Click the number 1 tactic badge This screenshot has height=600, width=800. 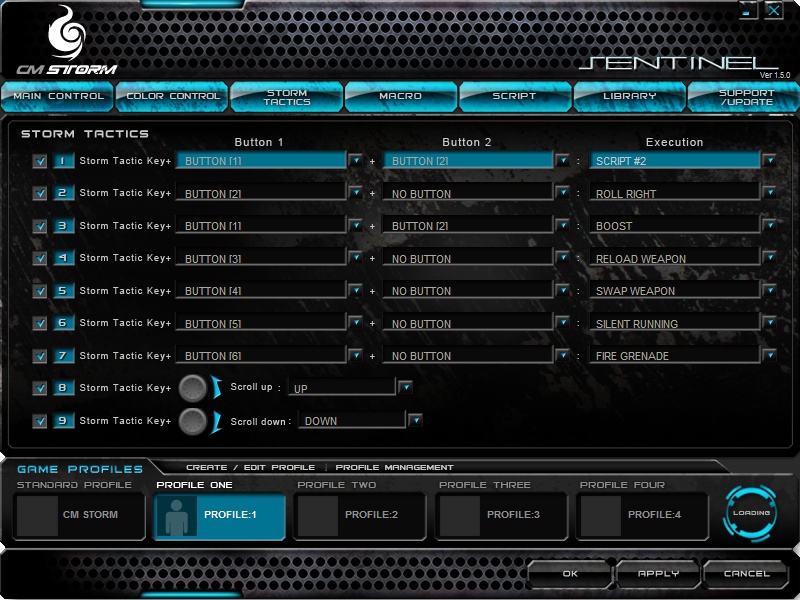[63, 161]
